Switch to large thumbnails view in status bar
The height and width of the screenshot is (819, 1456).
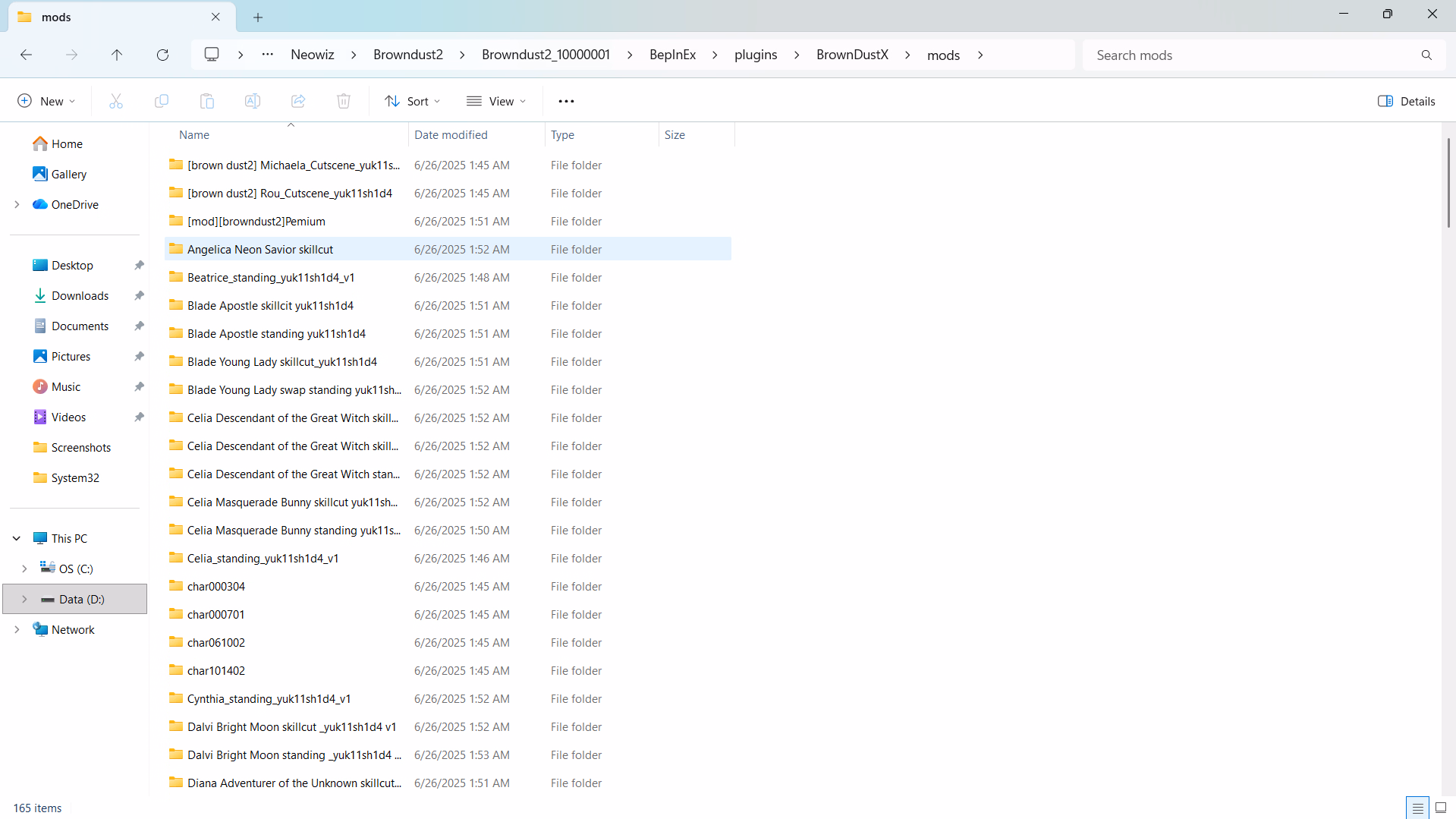click(1441, 808)
